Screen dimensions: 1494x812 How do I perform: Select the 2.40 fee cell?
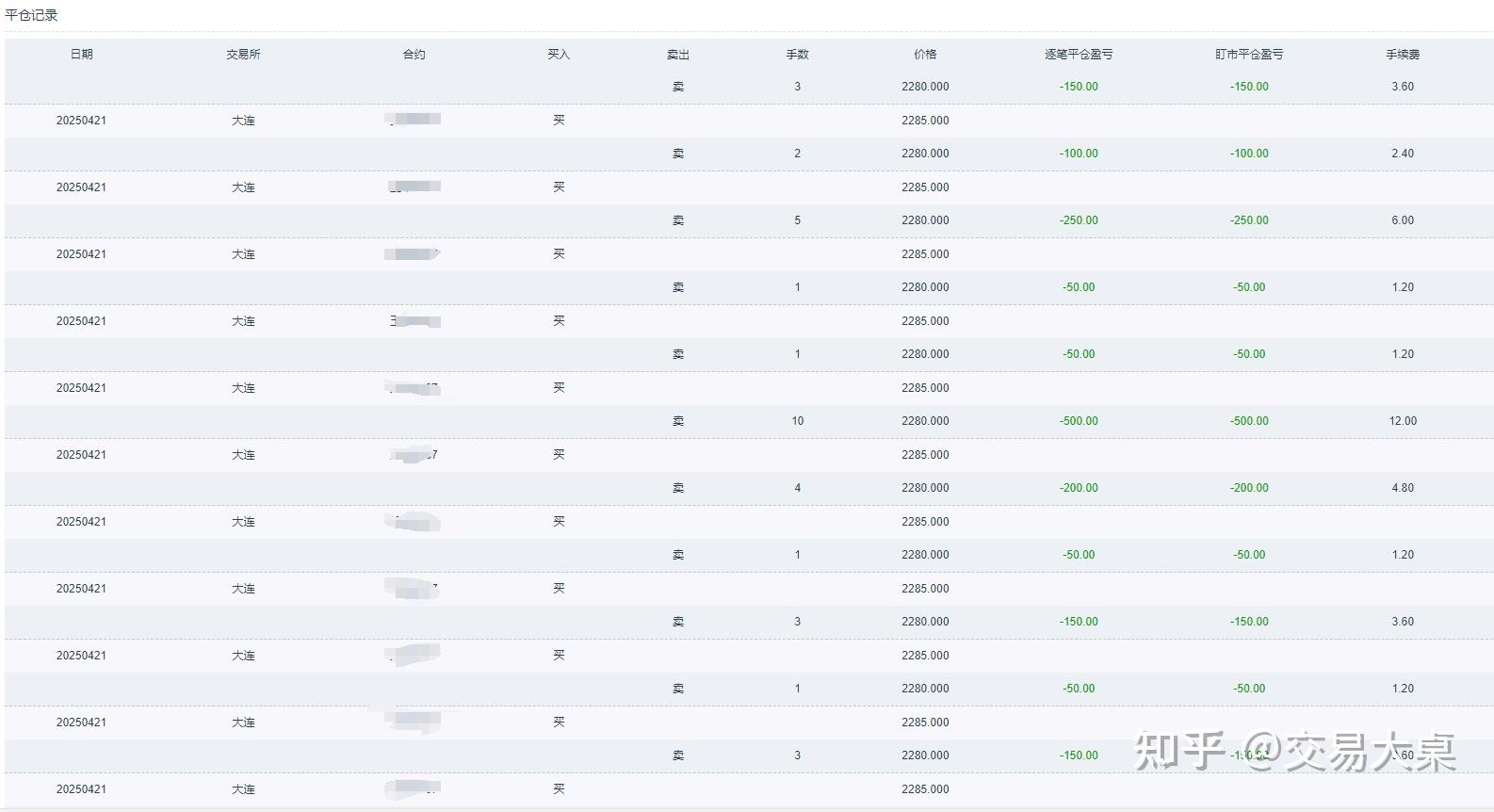pyautogui.click(x=1403, y=154)
